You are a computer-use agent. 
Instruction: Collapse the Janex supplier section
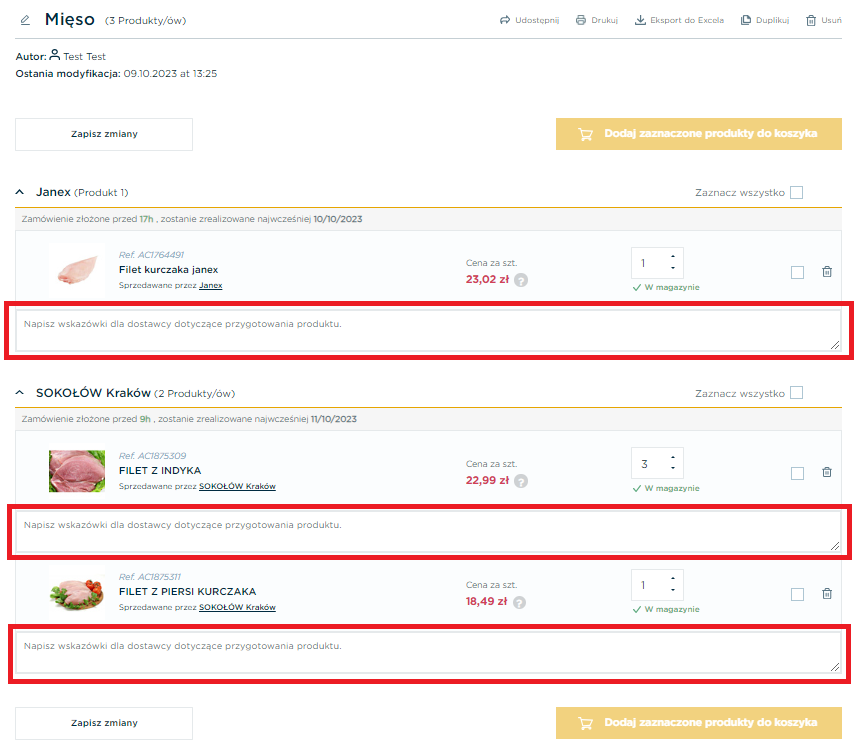tap(20, 192)
